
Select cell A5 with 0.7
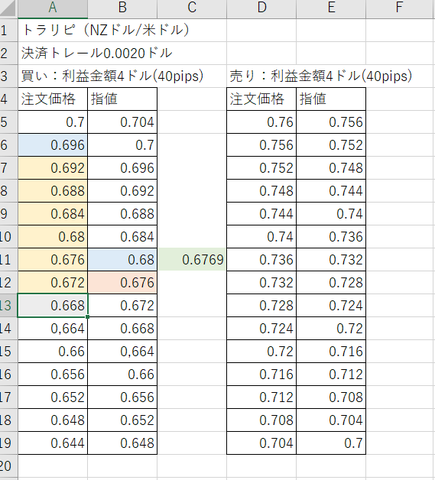coord(53,122)
